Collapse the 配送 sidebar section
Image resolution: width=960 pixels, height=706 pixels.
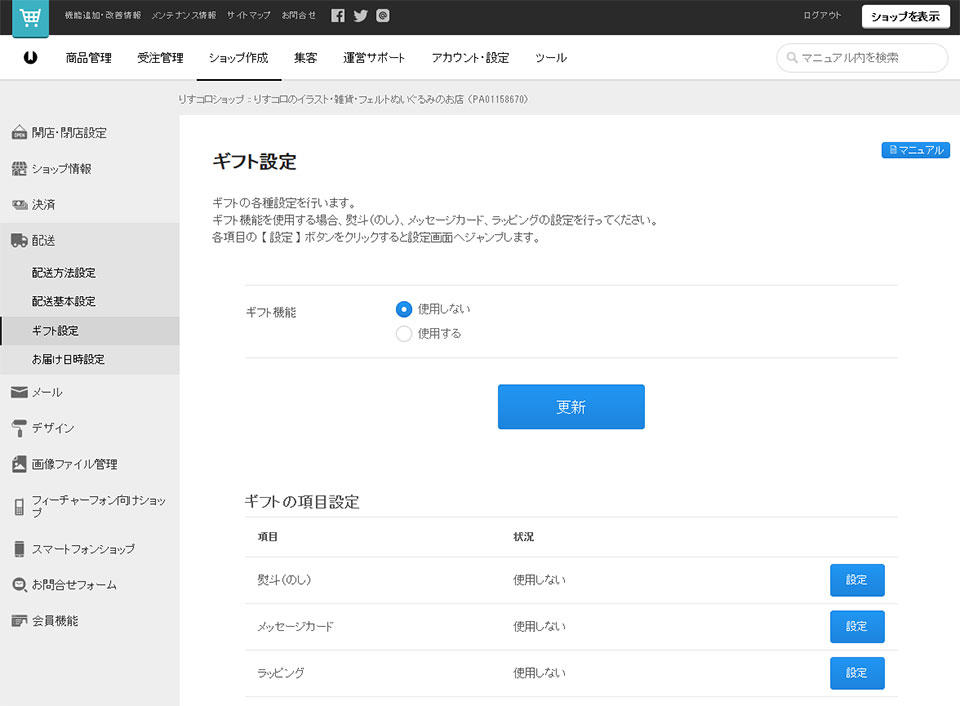[x=43, y=241]
